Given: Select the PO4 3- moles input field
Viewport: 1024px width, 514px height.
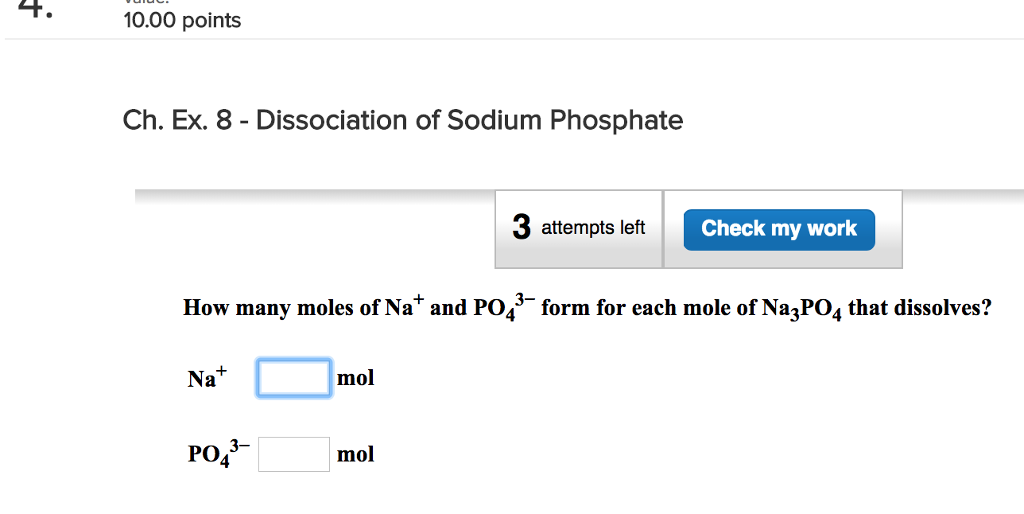Looking at the screenshot, I should 294,454.
